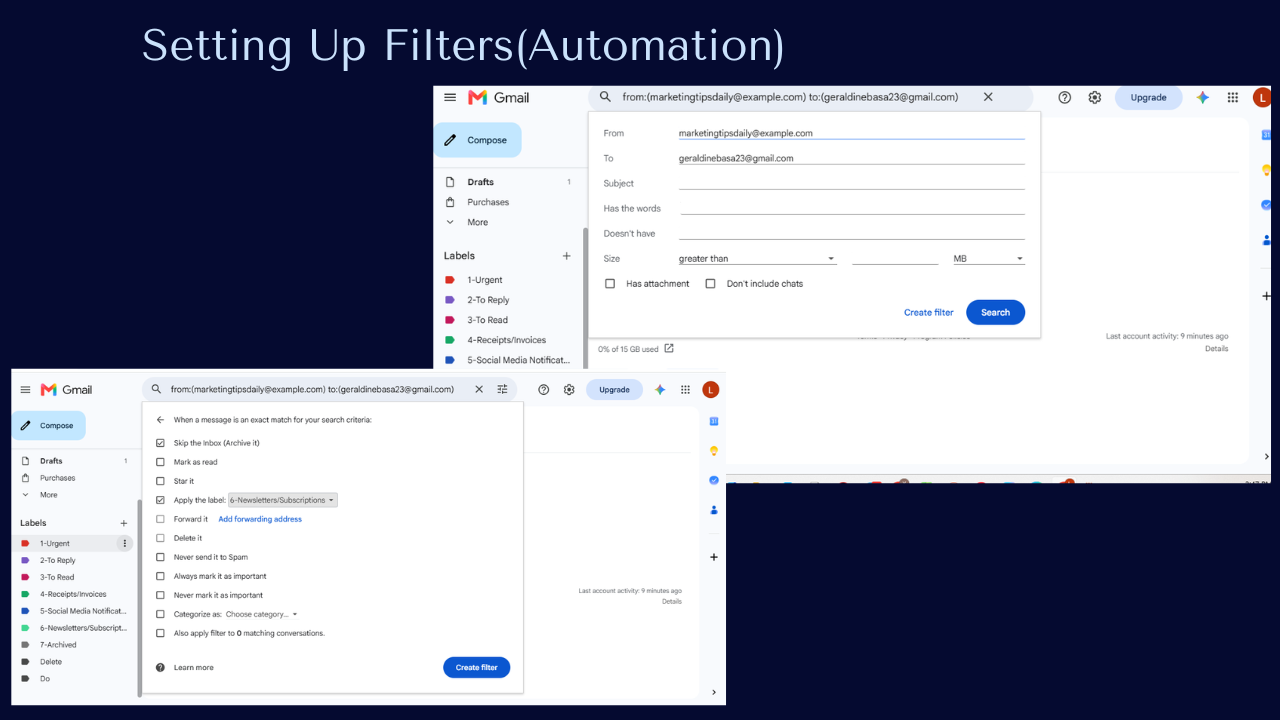Open the Keep side panel icon in the upper Gmail window

click(x=1266, y=170)
